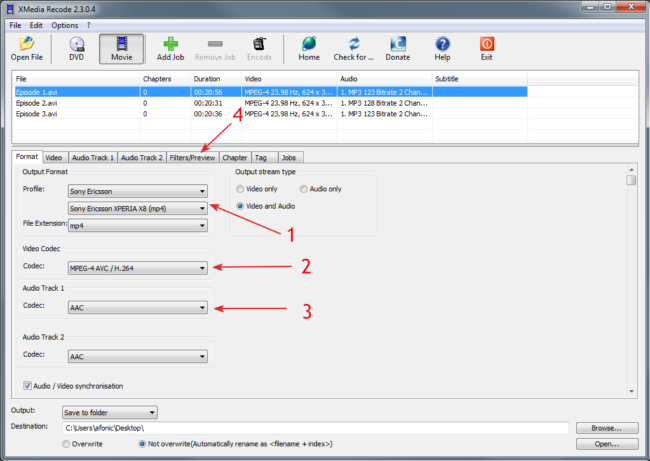
Task: Switch to the Chapter tab
Action: tap(235, 158)
